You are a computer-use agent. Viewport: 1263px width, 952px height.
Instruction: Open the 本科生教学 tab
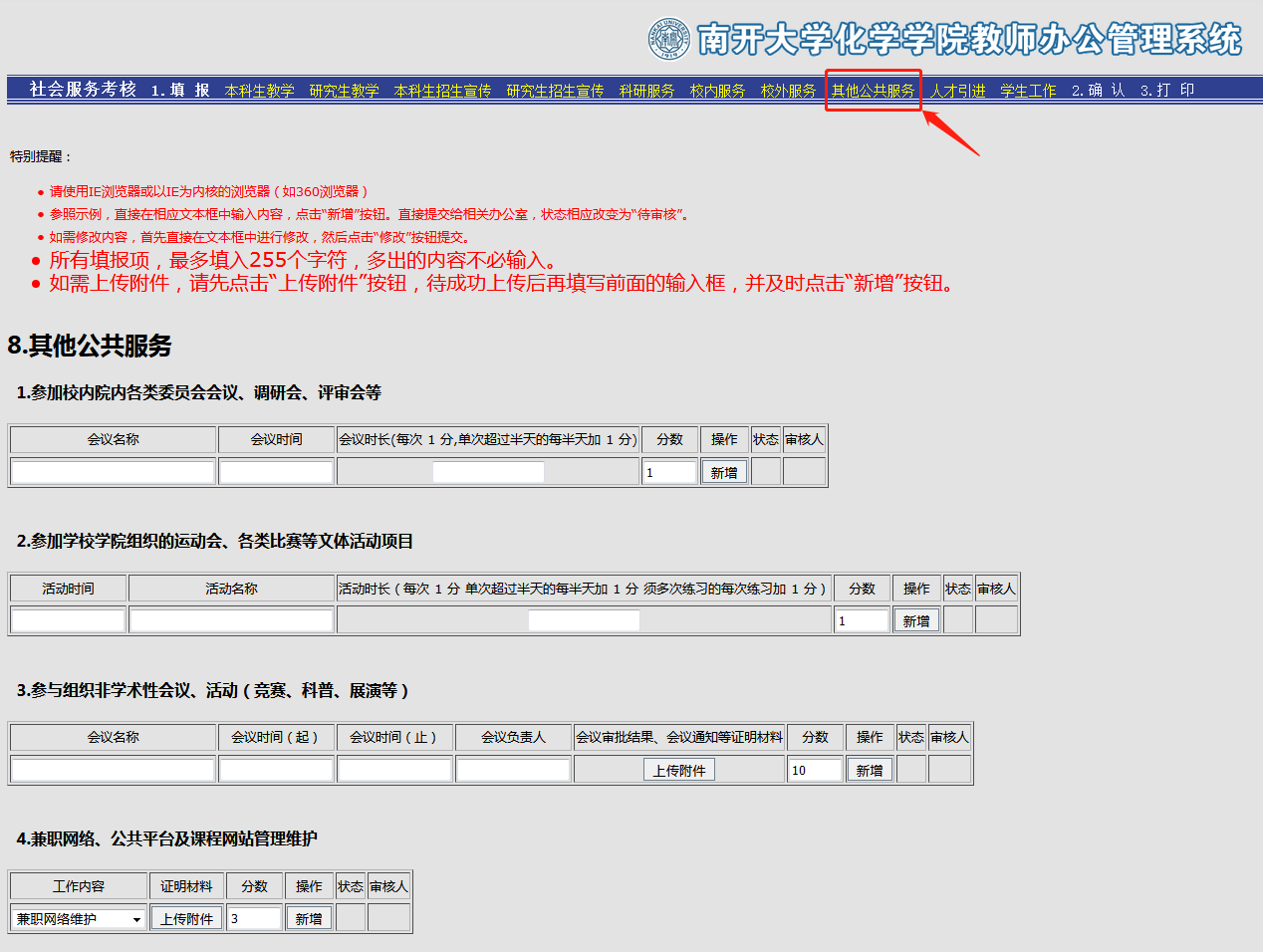click(259, 91)
